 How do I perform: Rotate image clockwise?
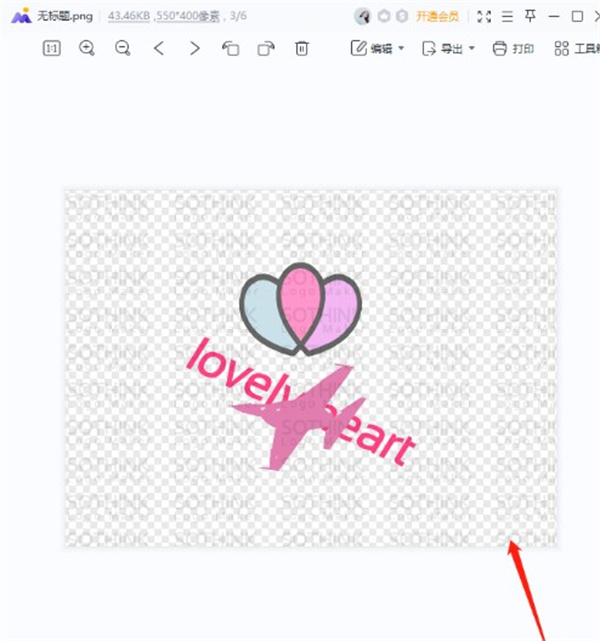coord(266,48)
